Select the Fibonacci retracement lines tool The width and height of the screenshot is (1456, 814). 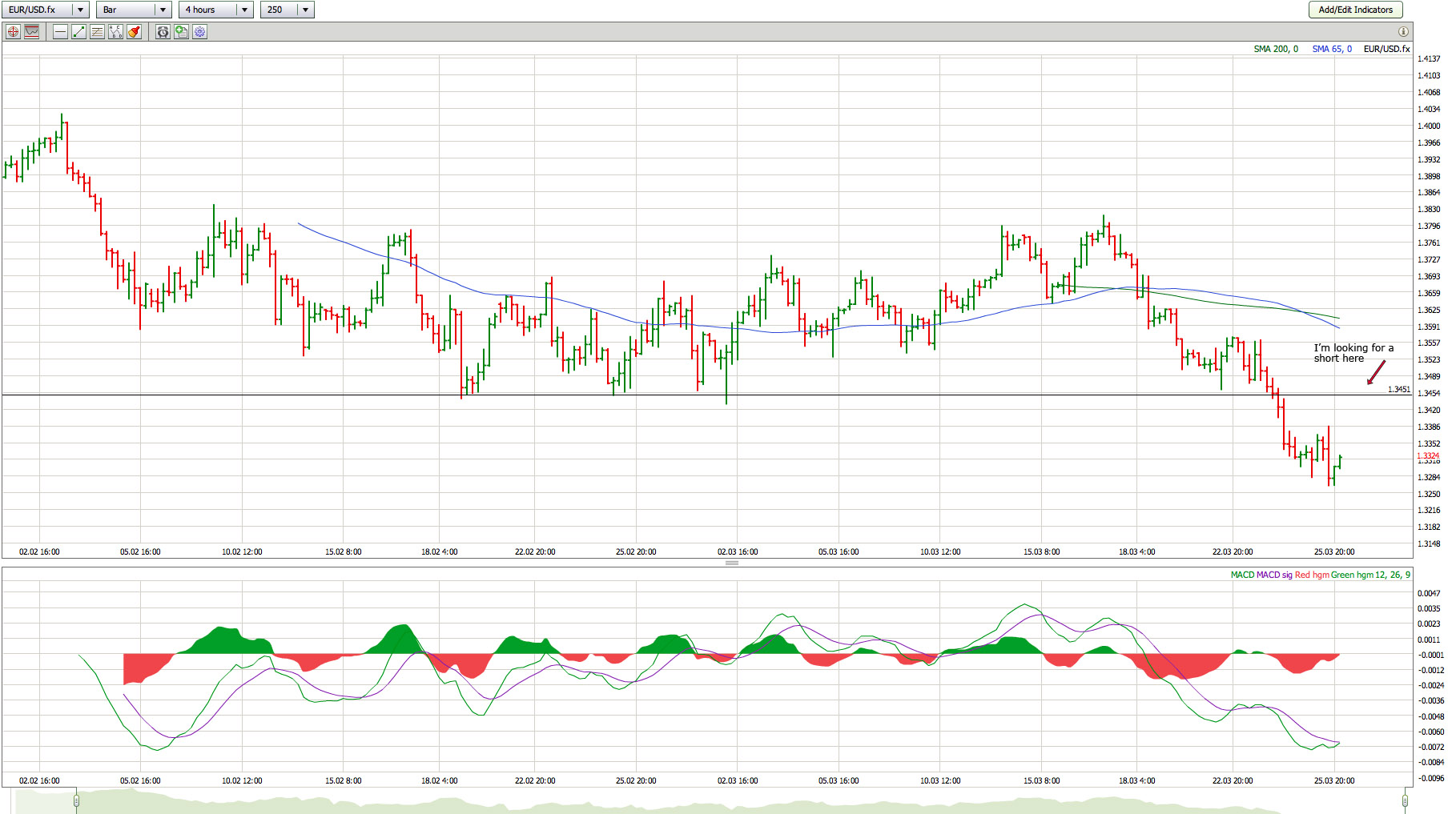[x=97, y=32]
